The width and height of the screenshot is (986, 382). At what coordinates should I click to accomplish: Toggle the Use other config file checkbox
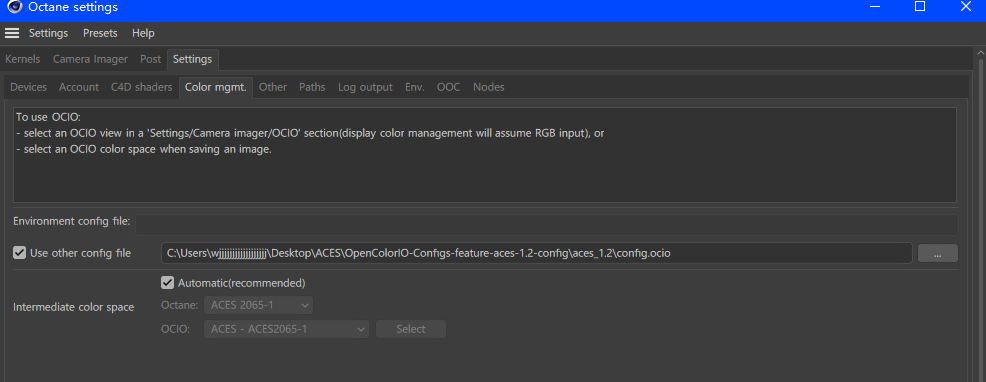(19, 253)
